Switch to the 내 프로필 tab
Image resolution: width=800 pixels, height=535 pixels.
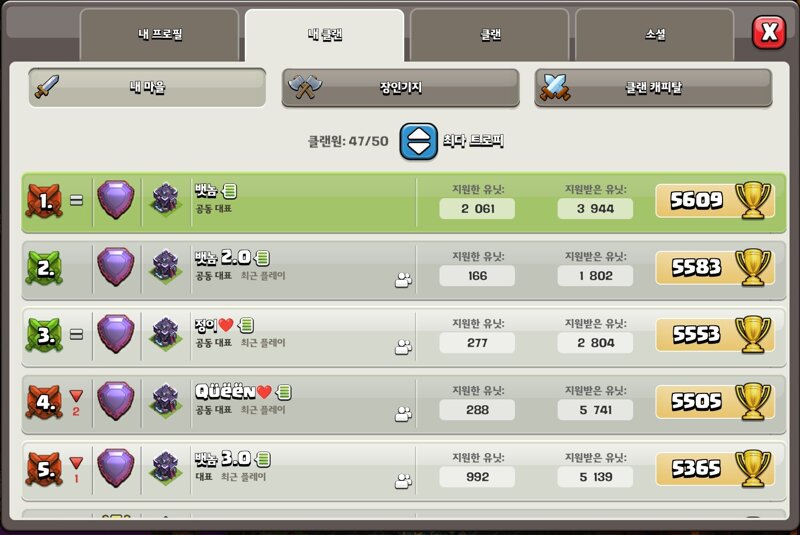point(159,35)
